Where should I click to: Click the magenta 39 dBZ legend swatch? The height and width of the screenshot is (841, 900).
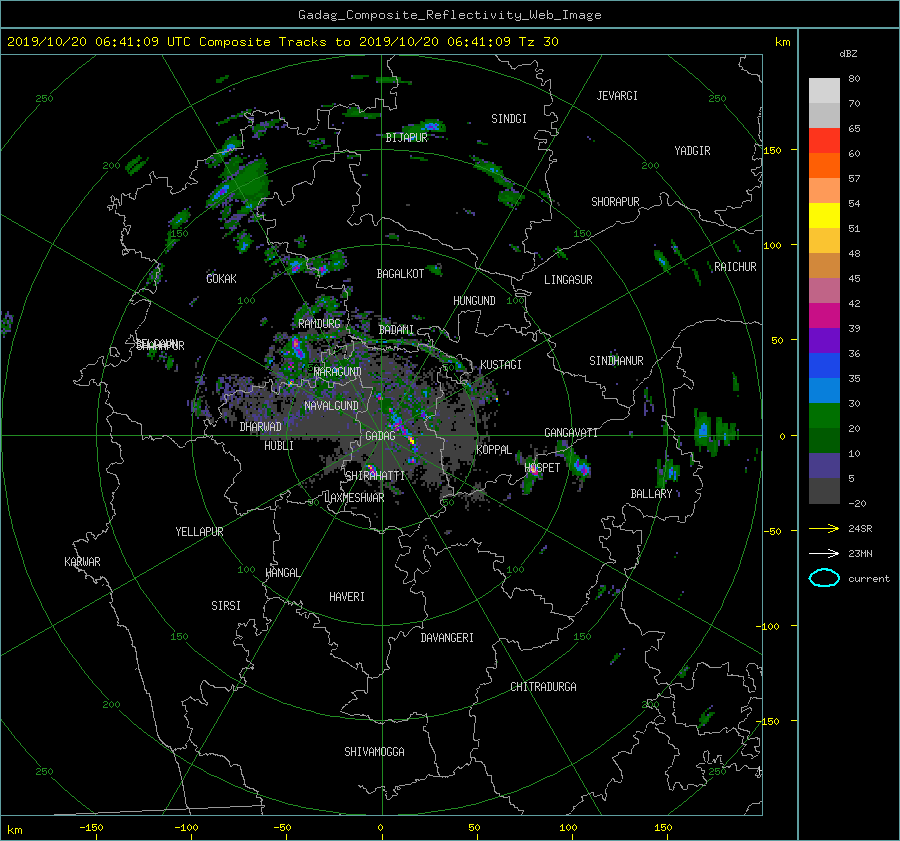[824, 316]
